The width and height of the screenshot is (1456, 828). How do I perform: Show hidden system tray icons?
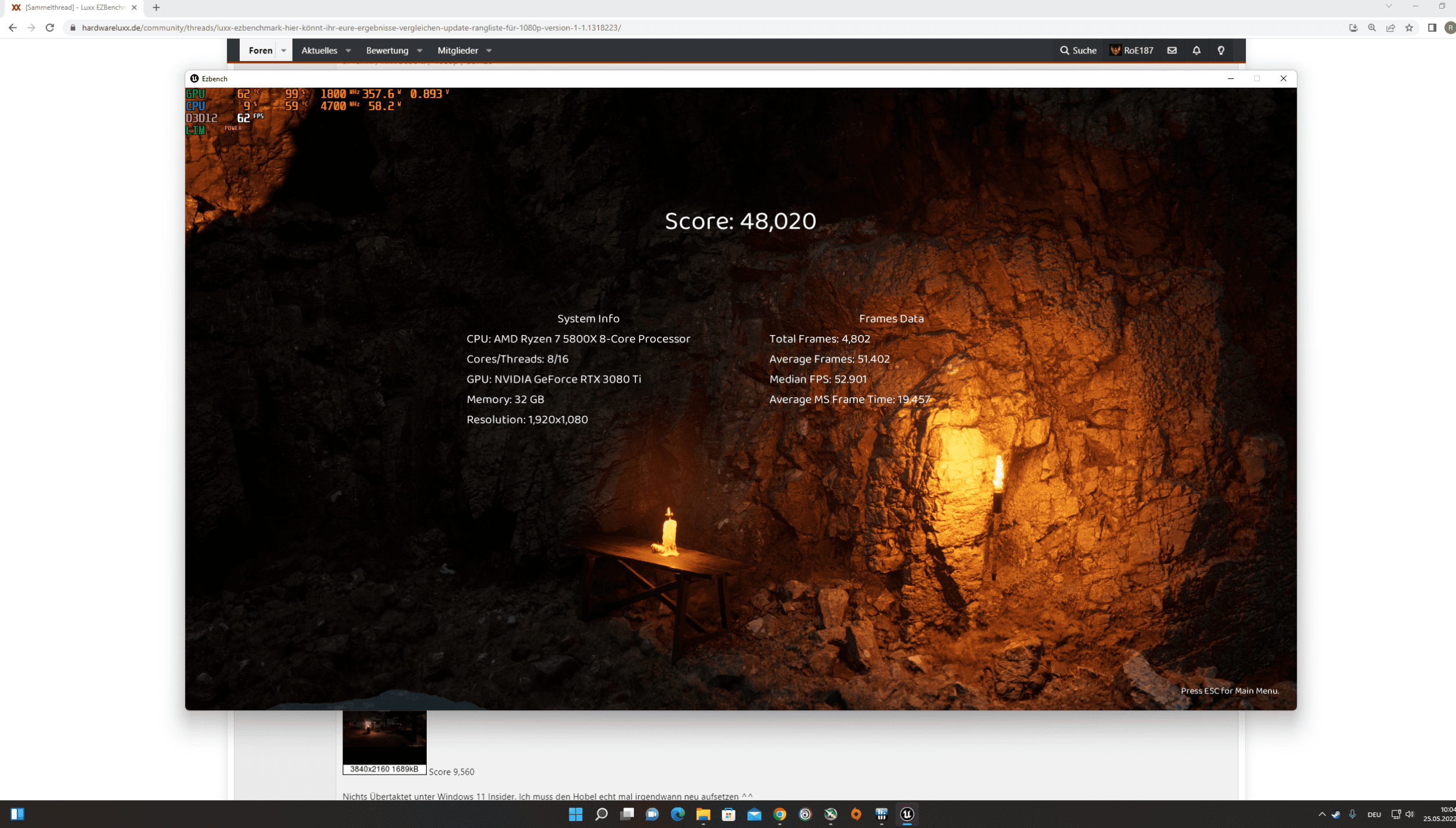pos(1322,814)
